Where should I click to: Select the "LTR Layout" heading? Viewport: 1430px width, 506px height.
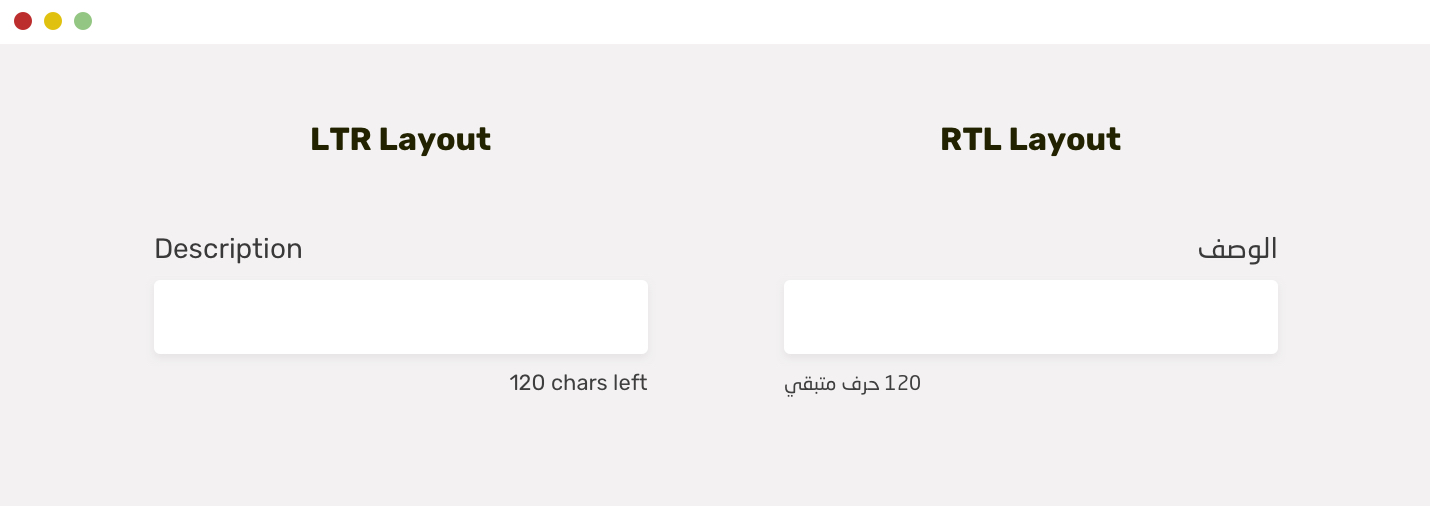[x=400, y=139]
